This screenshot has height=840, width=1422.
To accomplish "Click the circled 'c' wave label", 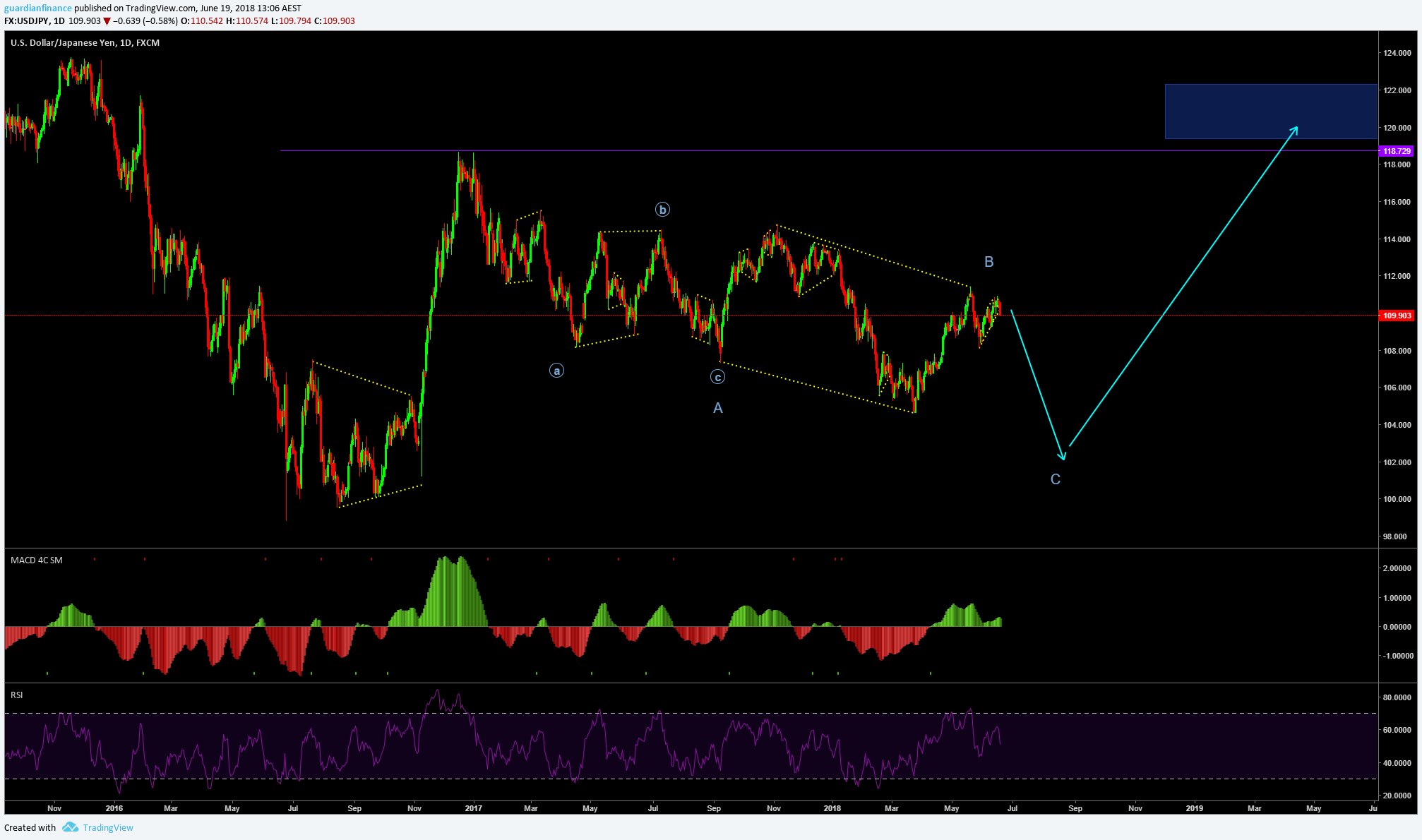I will coord(717,377).
